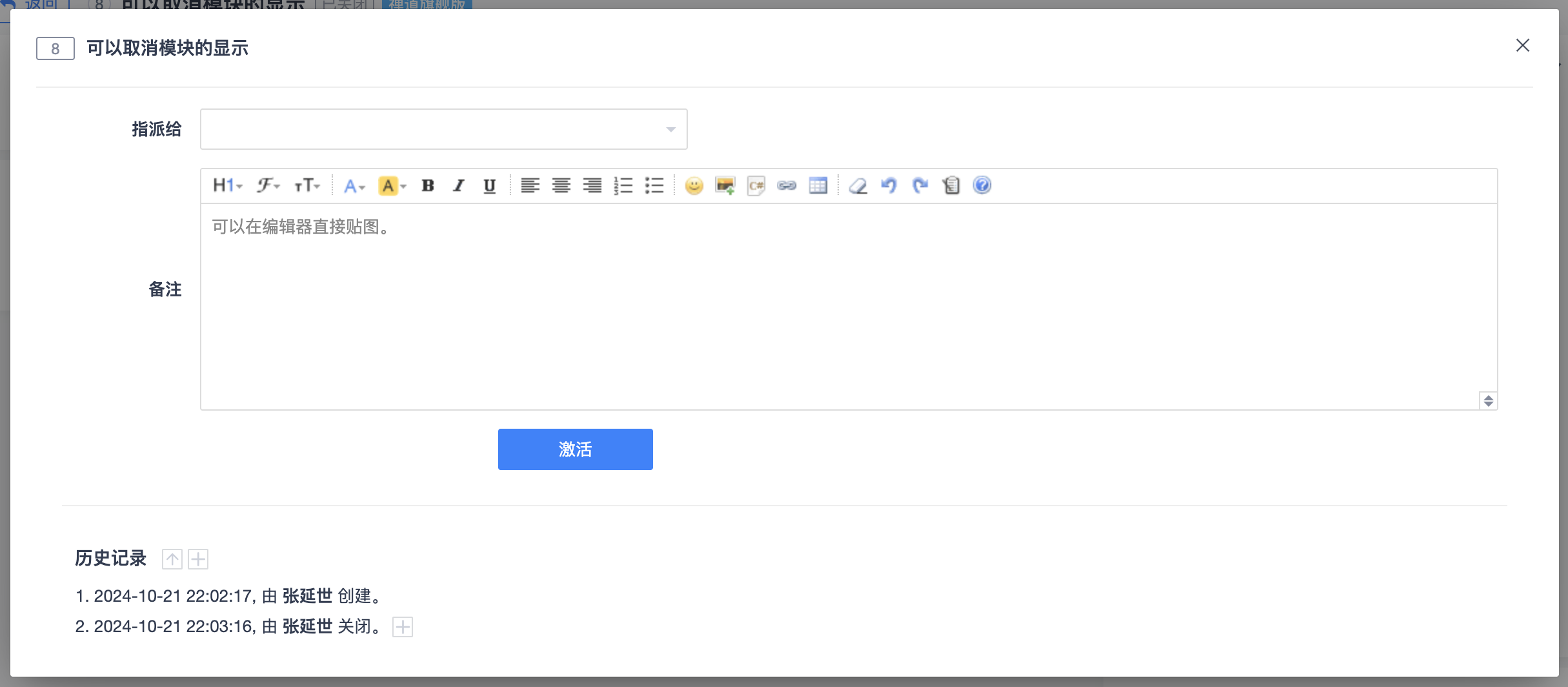Image resolution: width=1568 pixels, height=687 pixels.
Task: Close the dialog with the X button
Action: [x=1523, y=45]
